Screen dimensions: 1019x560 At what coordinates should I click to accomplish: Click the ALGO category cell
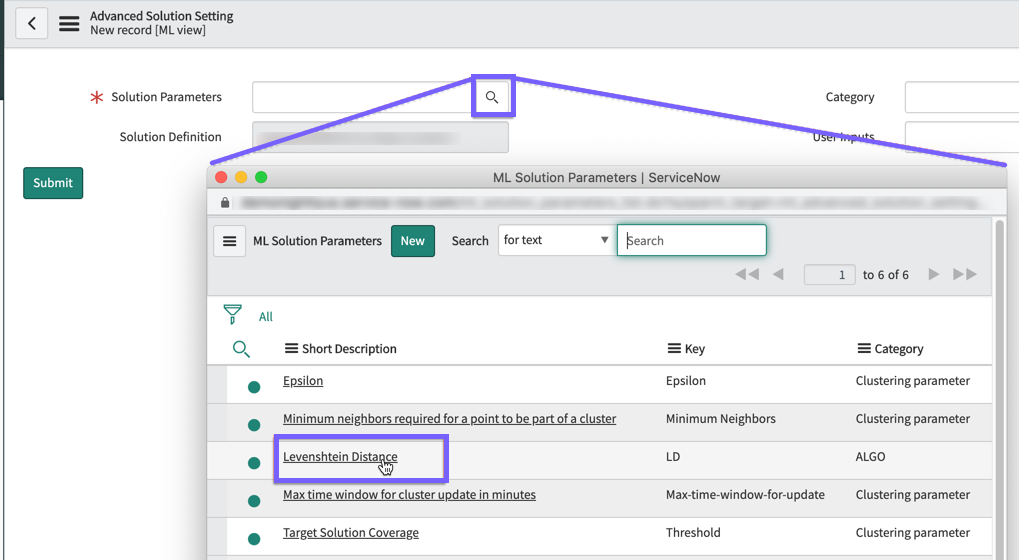(x=870, y=457)
